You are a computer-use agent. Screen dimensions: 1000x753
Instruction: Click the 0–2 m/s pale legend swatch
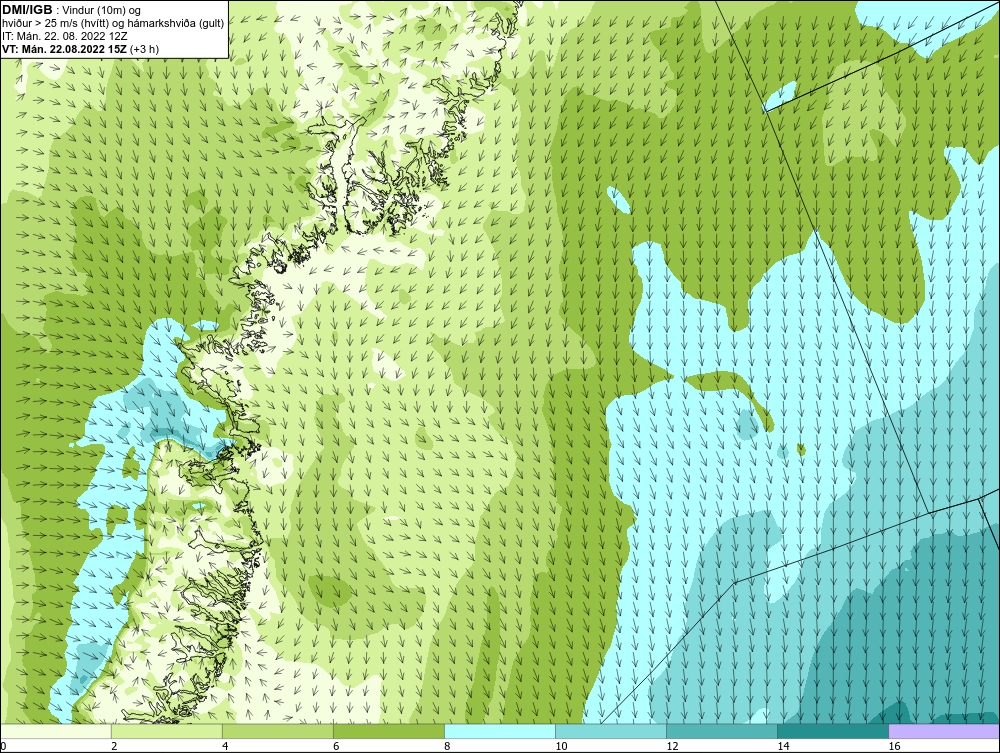pos(56,731)
